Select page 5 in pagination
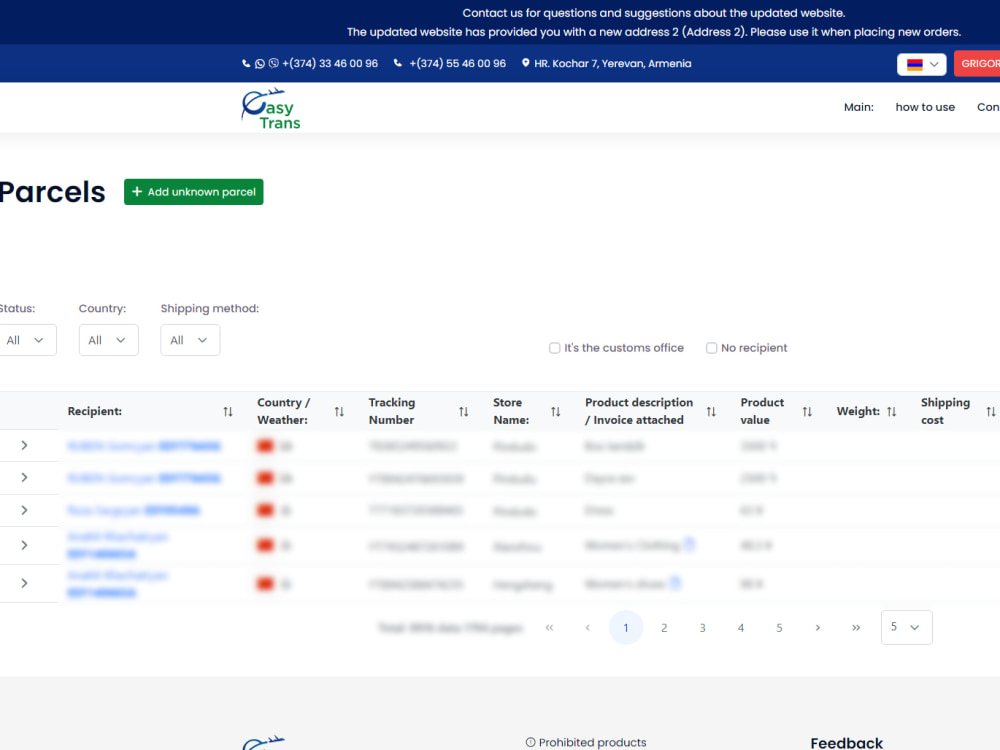Screen dimensions: 1000x750 pos(779,628)
